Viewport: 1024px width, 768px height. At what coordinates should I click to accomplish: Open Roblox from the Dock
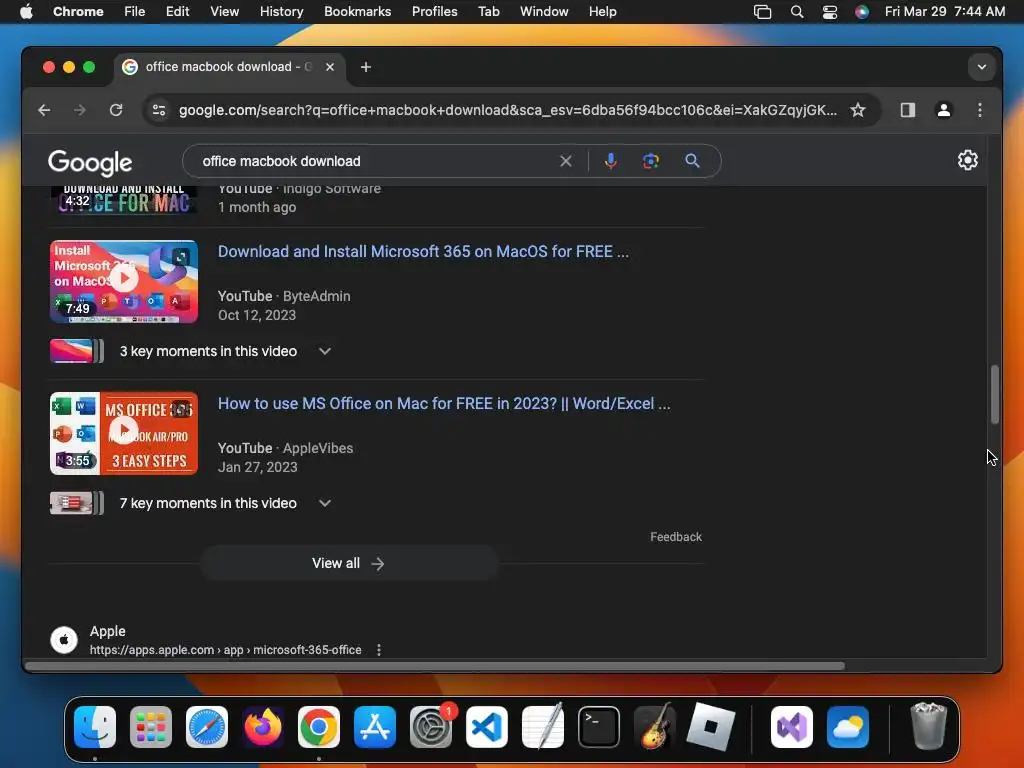[x=711, y=727]
